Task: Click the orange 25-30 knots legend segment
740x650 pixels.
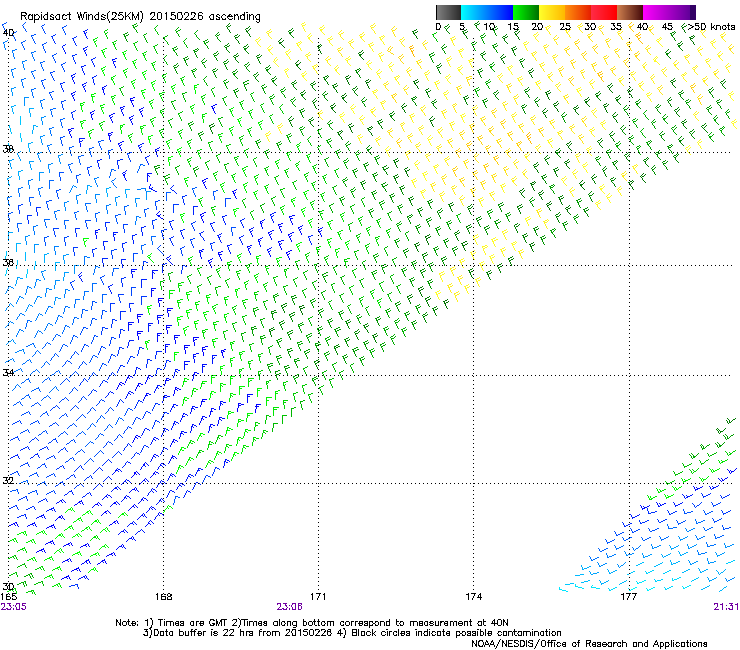Action: click(578, 12)
